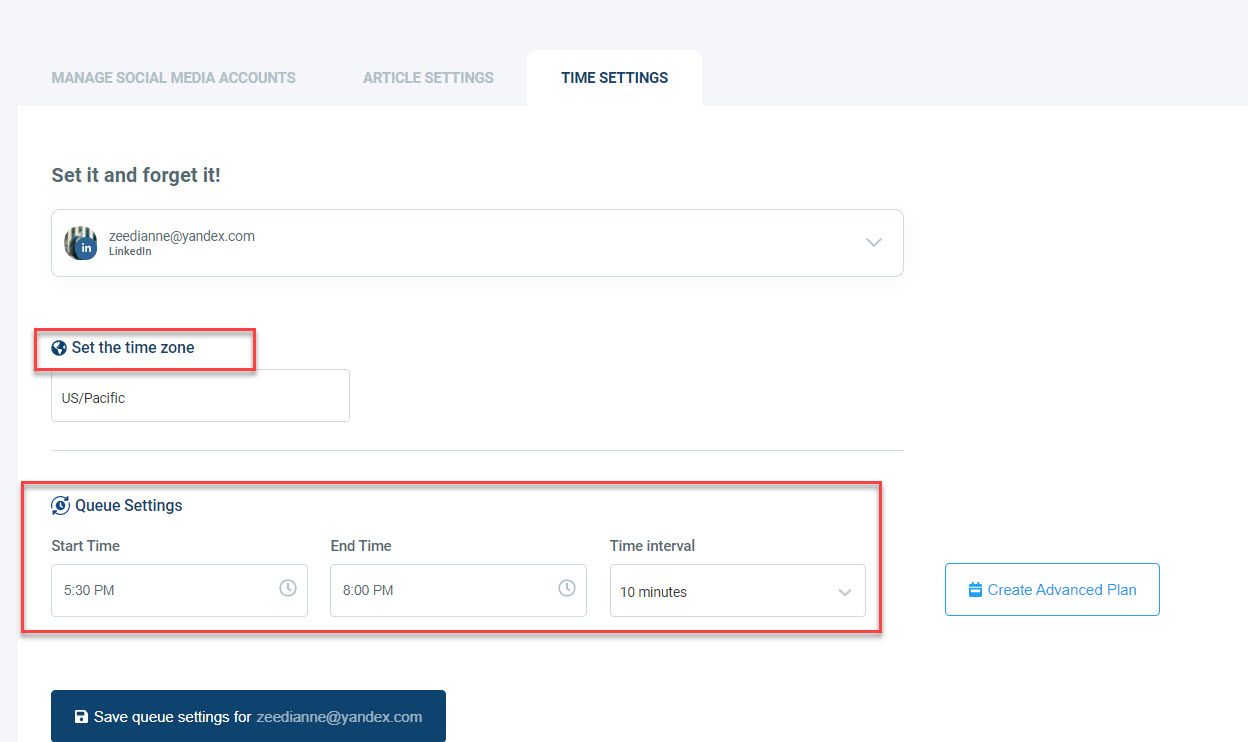The width and height of the screenshot is (1248, 742).
Task: Click the 'End Time' label
Action: click(361, 546)
